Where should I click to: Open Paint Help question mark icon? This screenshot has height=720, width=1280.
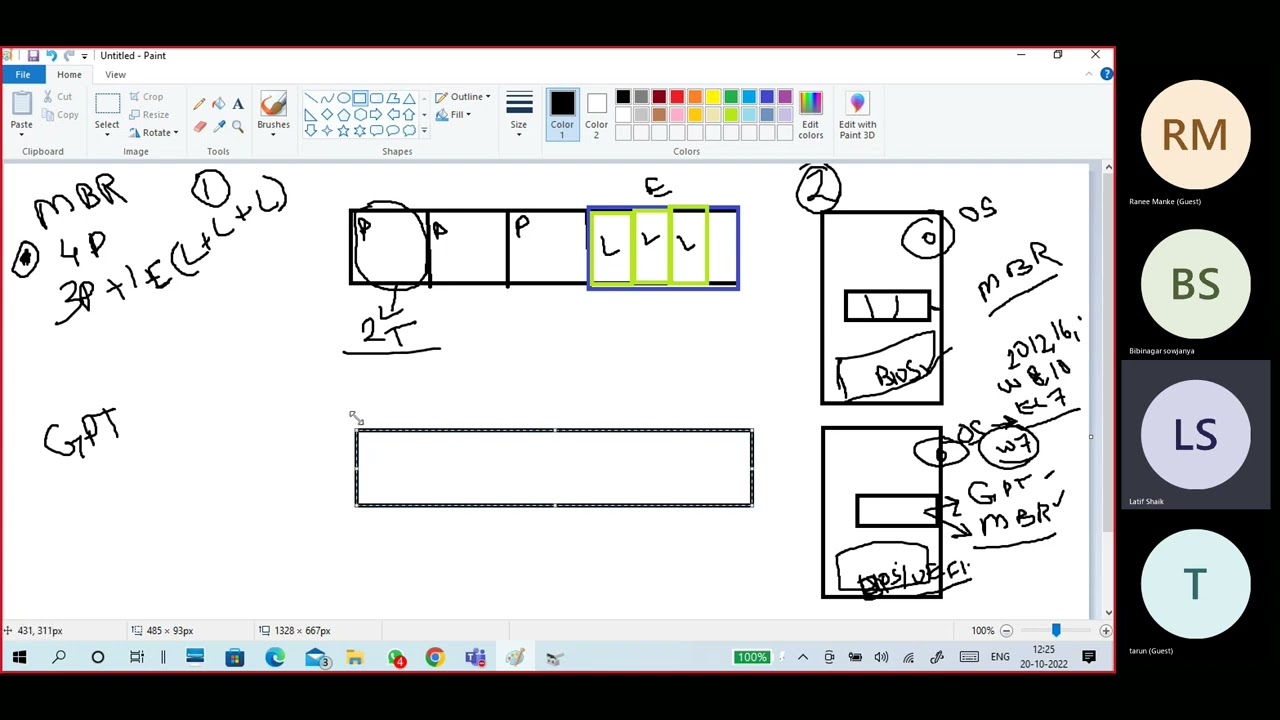(x=1106, y=74)
